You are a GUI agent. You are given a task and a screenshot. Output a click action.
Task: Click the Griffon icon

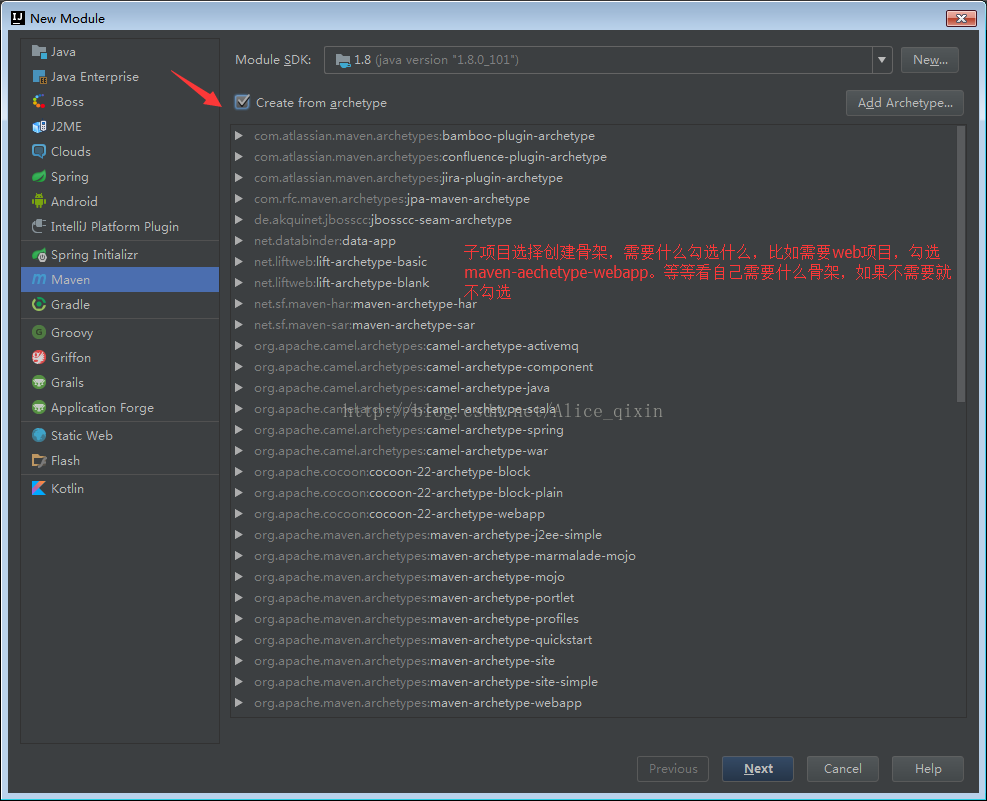click(39, 357)
